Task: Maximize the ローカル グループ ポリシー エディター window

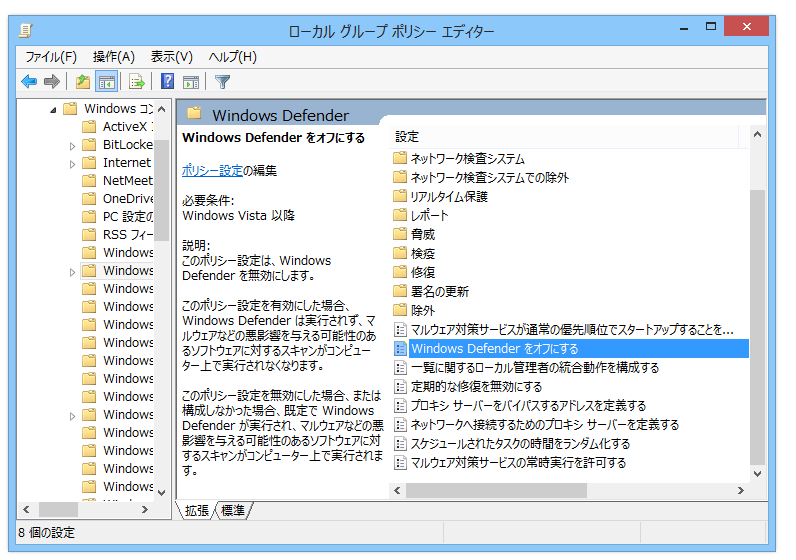Action: 711,26
